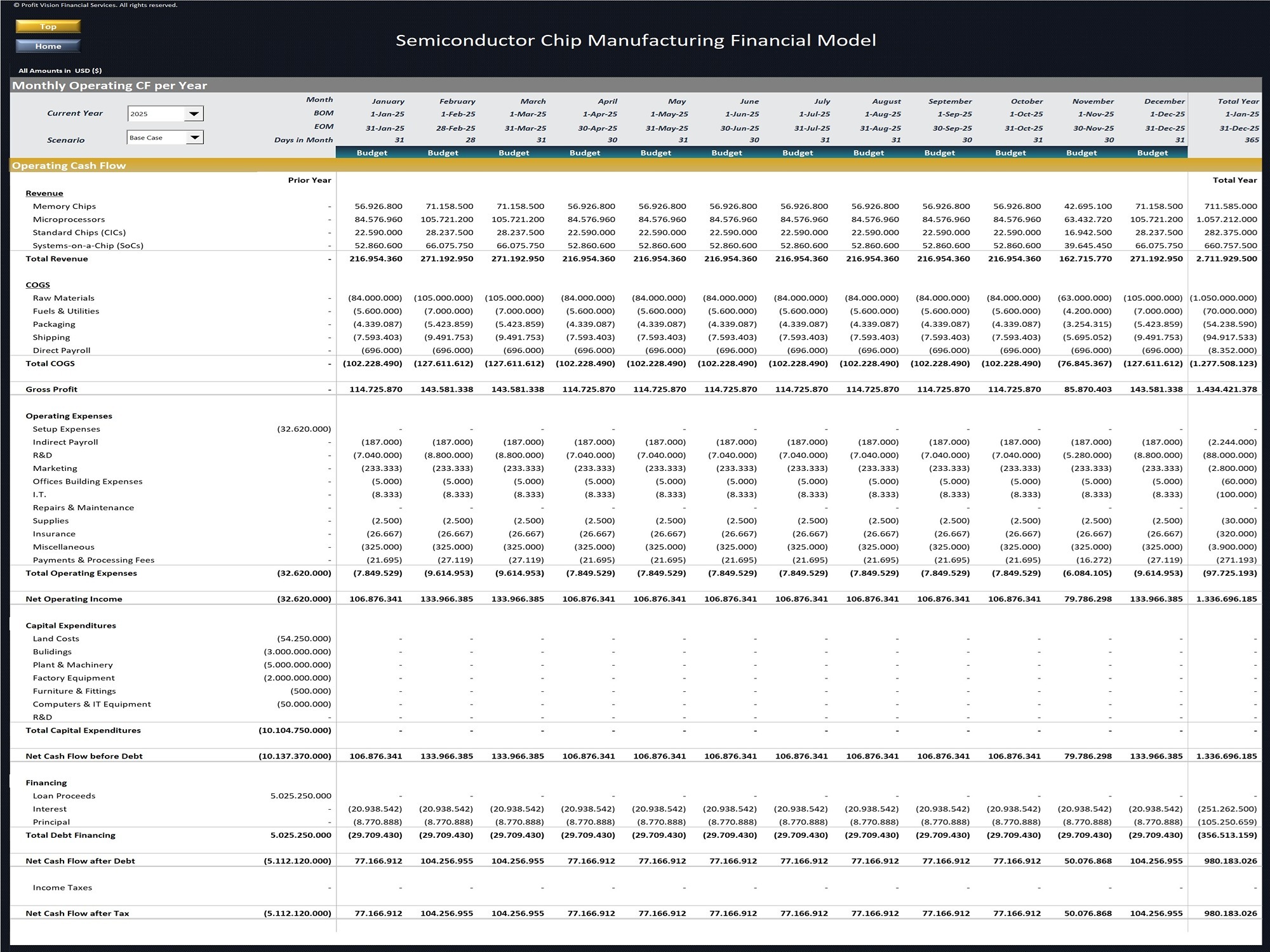1270x952 pixels.
Task: Select the Gross Profit row label
Action: (x=51, y=390)
